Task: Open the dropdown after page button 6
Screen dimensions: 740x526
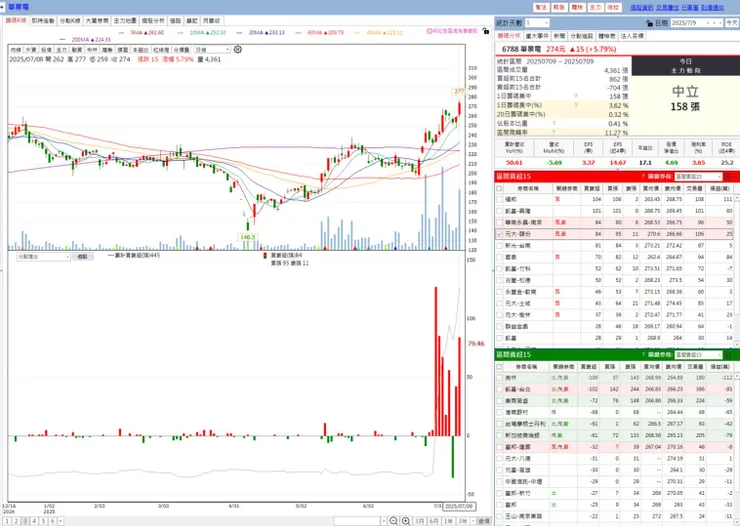Action: pyautogui.click(x=60, y=521)
